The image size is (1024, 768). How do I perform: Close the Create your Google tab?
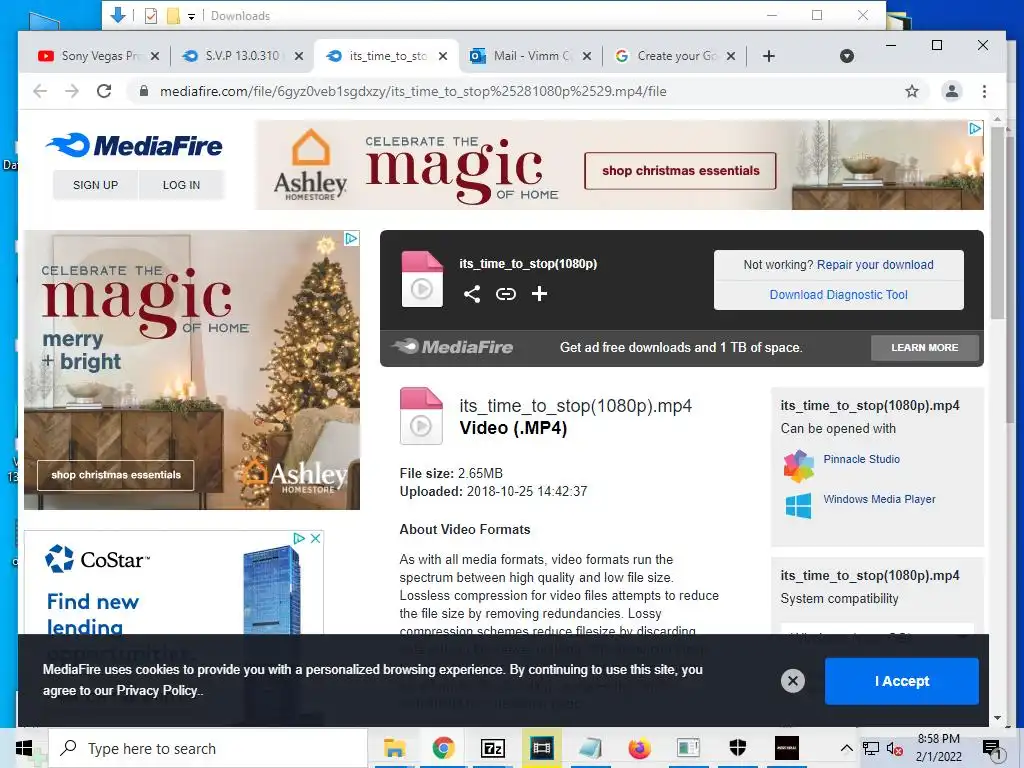coord(731,56)
